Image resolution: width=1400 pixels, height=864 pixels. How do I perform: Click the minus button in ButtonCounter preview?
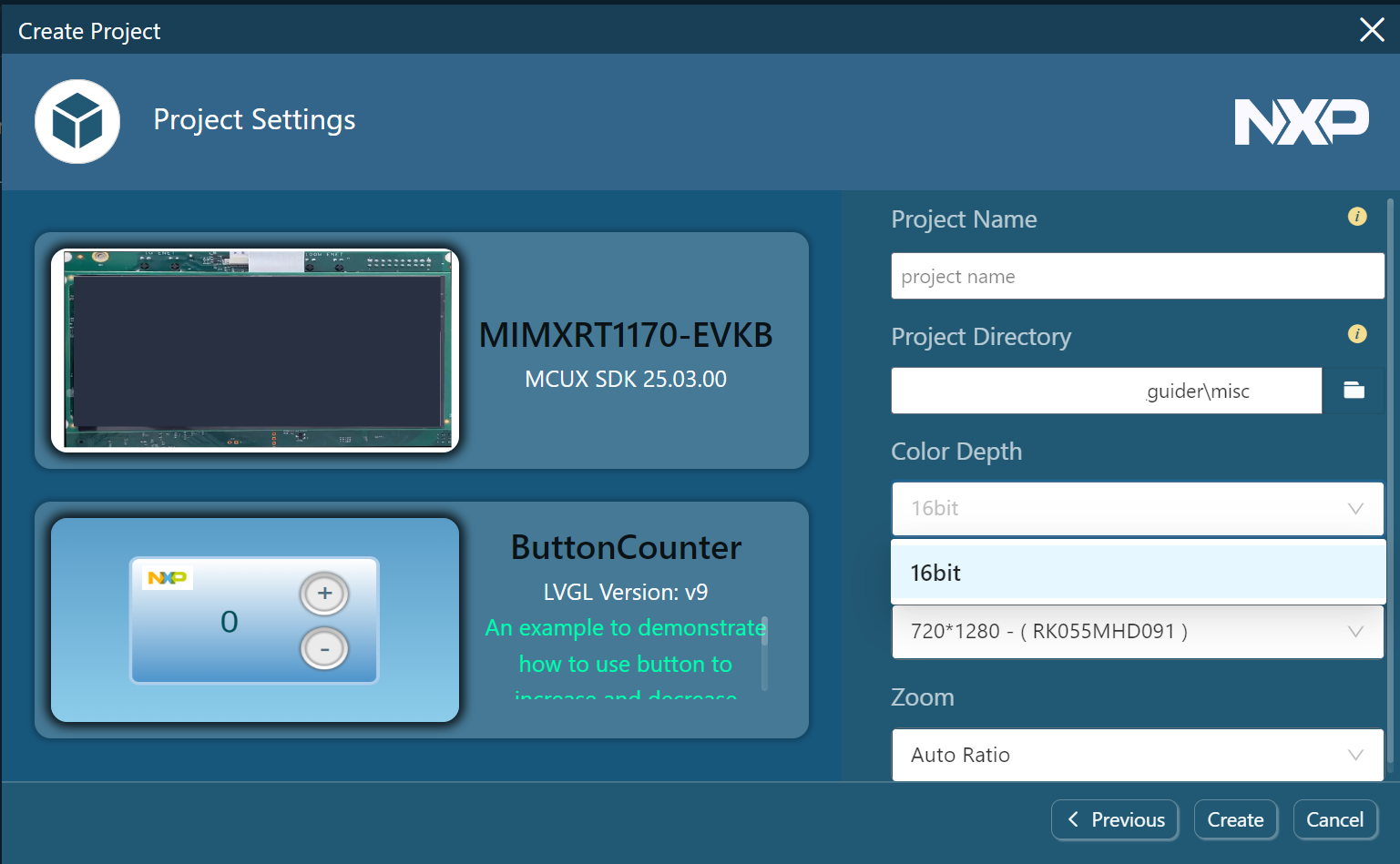pyautogui.click(x=324, y=649)
